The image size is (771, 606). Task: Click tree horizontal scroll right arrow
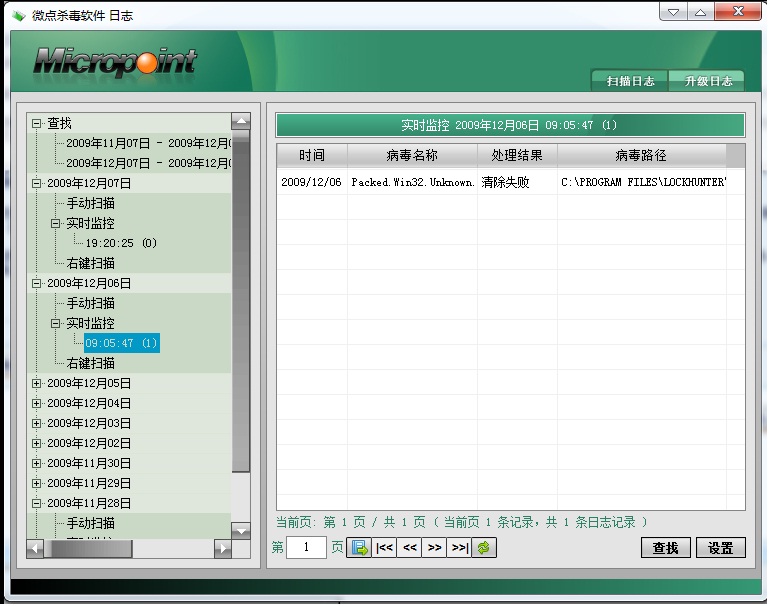pyautogui.click(x=223, y=548)
